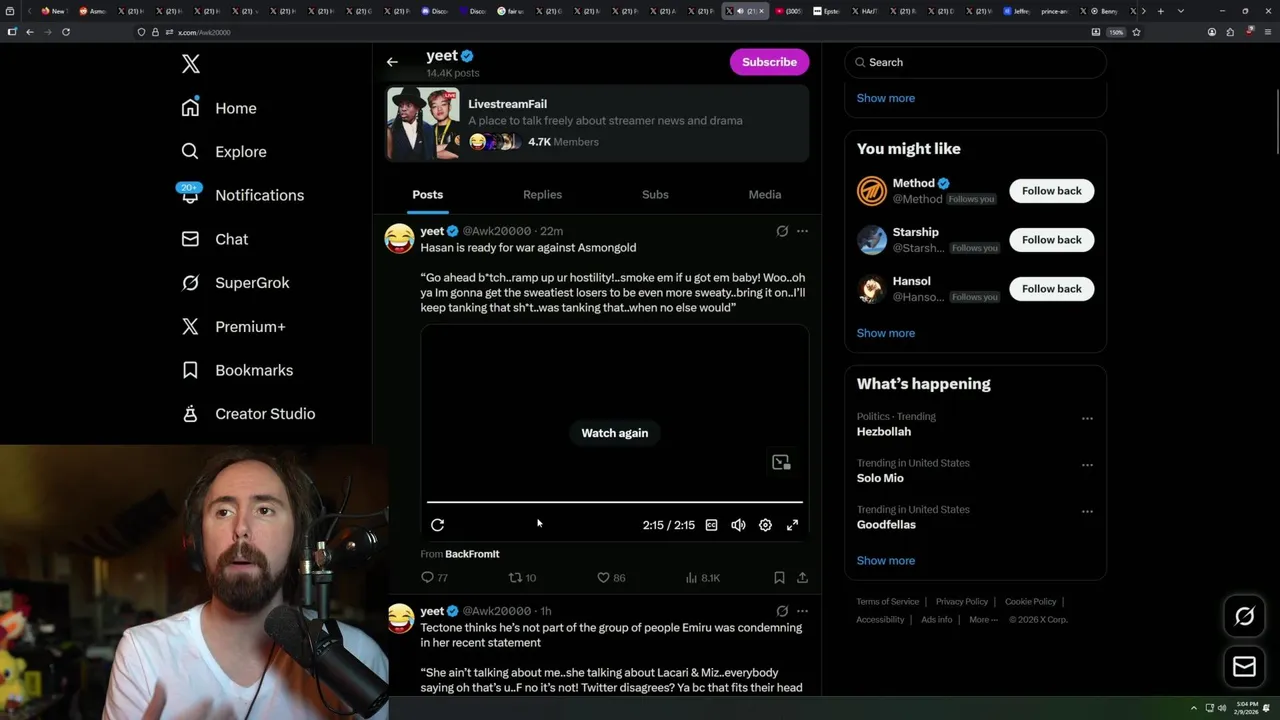Like the Hasan post (86)
Screen dimensions: 1280x720
(611, 577)
